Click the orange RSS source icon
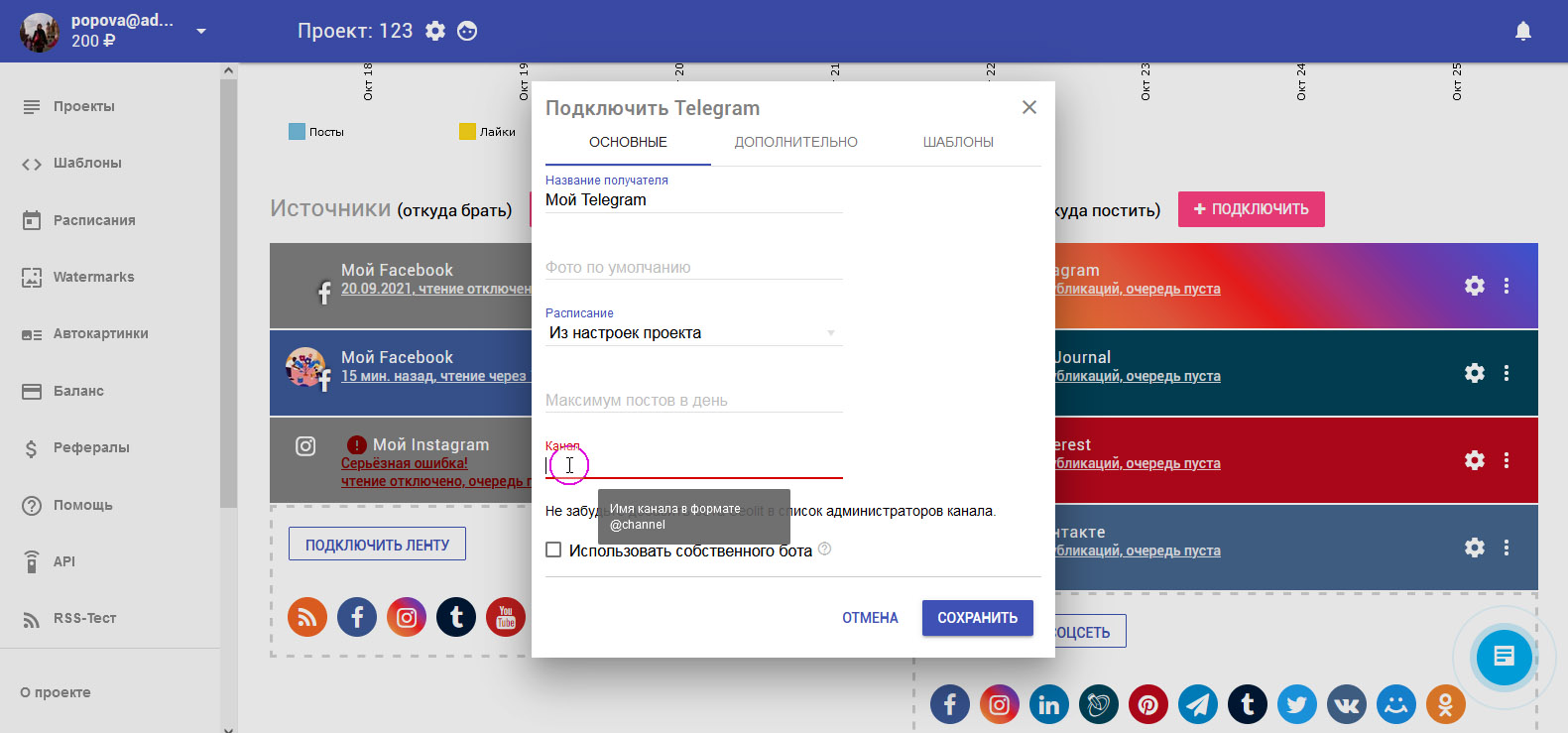The height and width of the screenshot is (733, 1568). (x=307, y=617)
